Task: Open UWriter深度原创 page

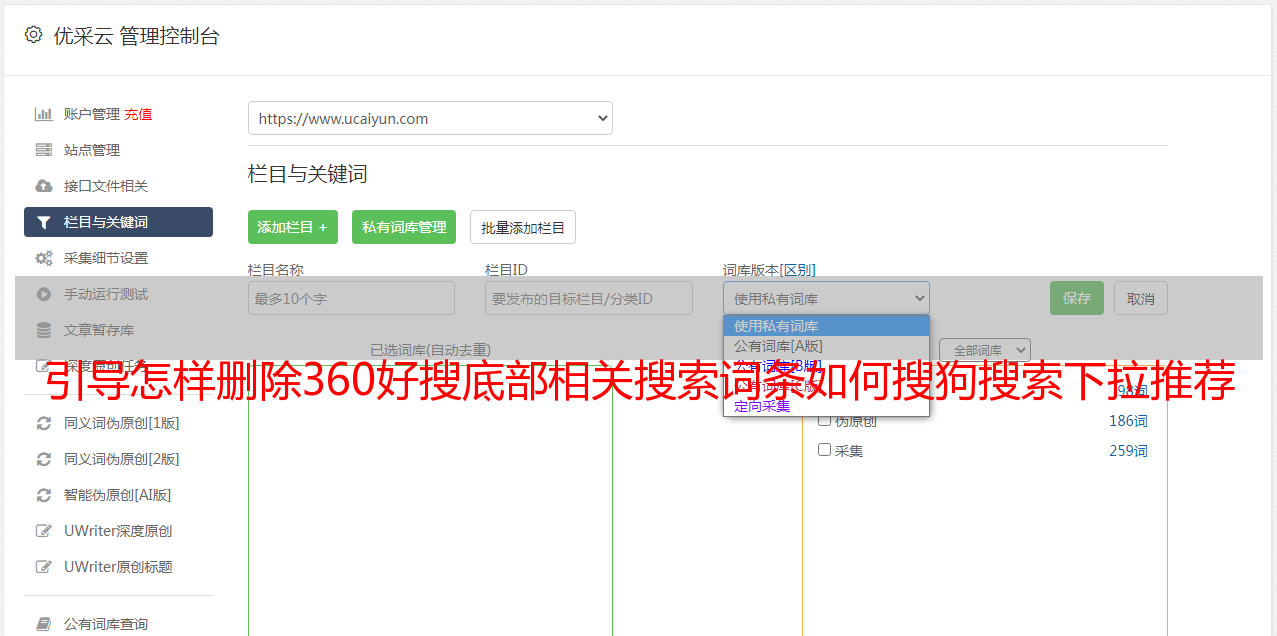Action: pyautogui.click(x=118, y=531)
